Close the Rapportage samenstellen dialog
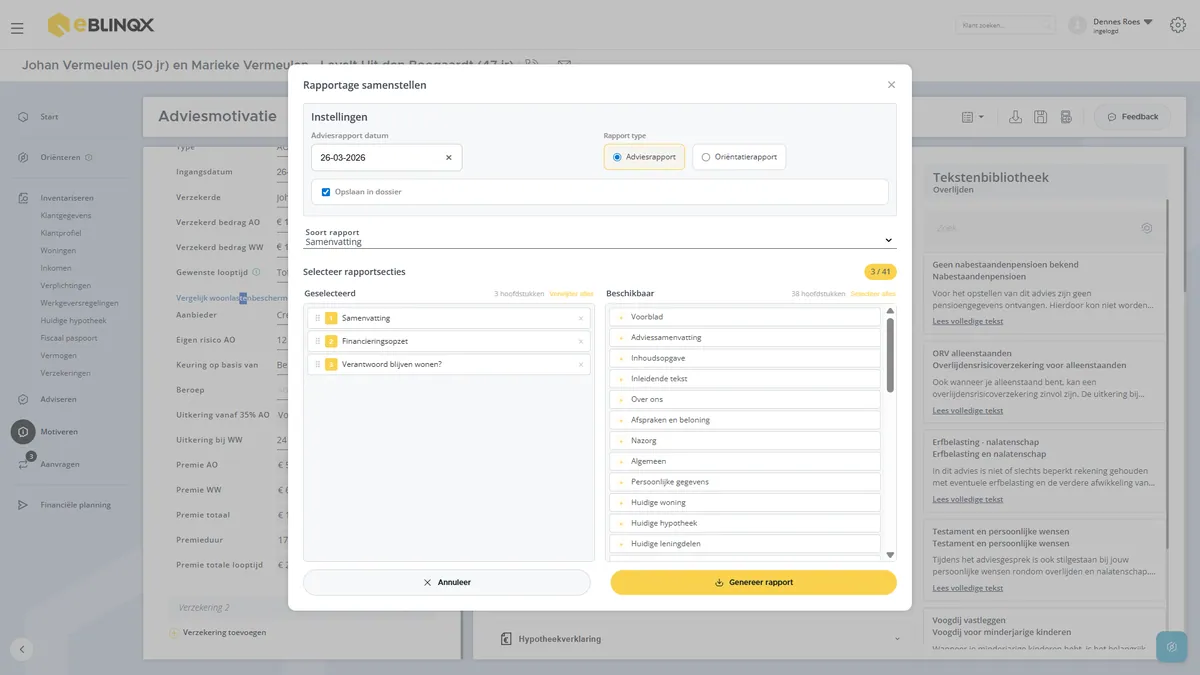1200x675 pixels. pyautogui.click(x=891, y=85)
